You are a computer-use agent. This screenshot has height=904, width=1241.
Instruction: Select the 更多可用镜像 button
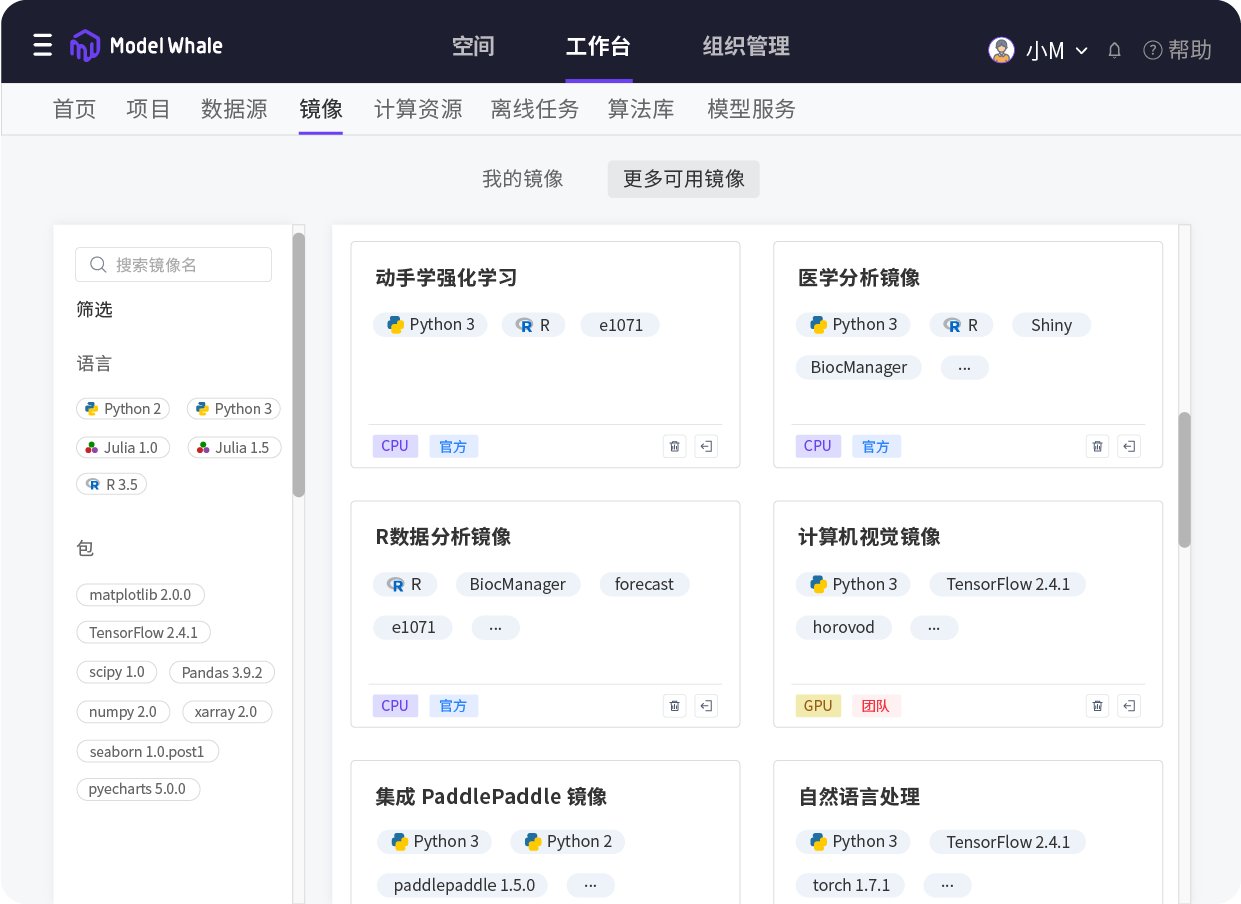(x=684, y=179)
